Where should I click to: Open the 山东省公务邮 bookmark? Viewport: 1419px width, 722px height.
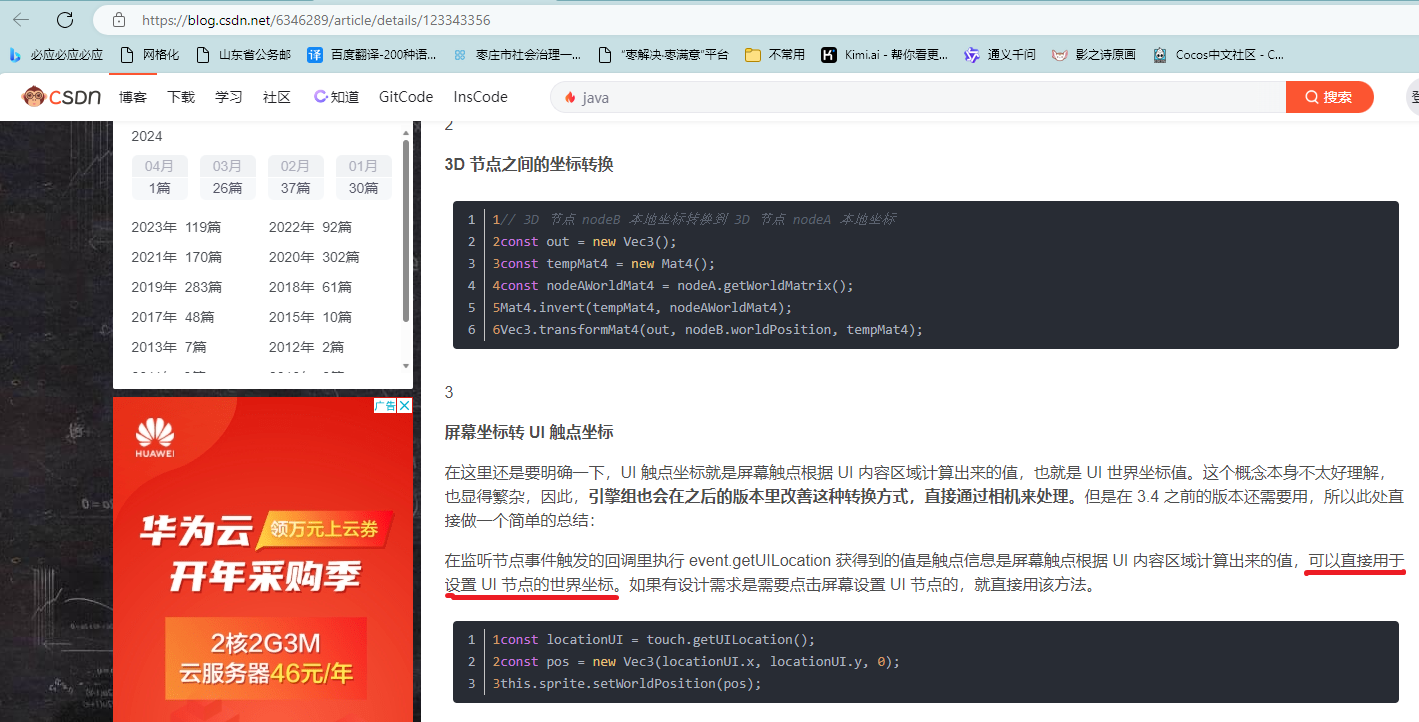[x=244, y=55]
